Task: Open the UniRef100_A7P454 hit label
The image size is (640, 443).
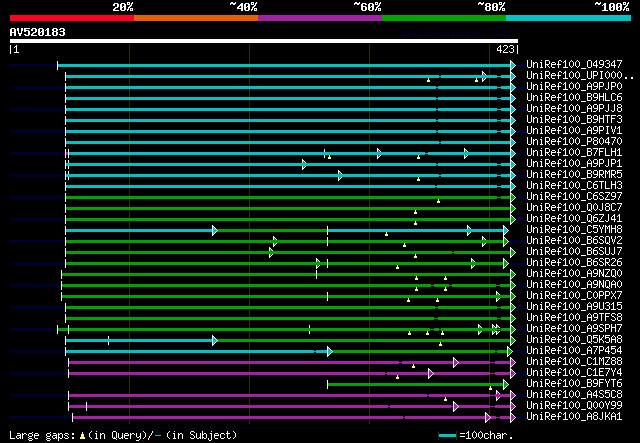Action: click(573, 350)
